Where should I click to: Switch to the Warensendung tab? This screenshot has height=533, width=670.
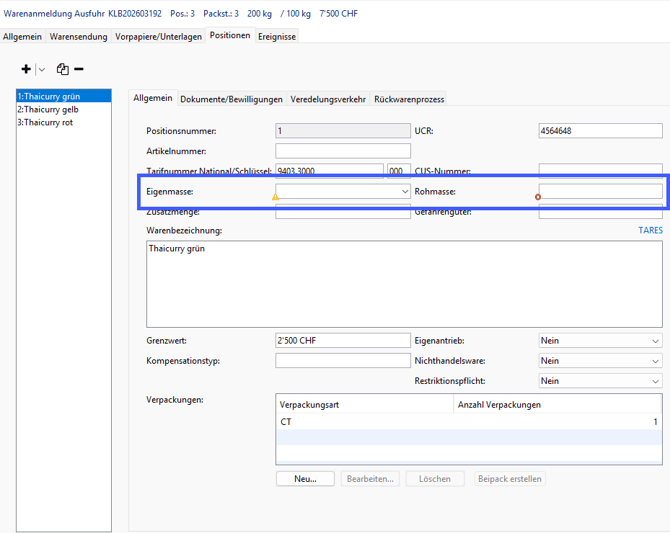coord(79,36)
